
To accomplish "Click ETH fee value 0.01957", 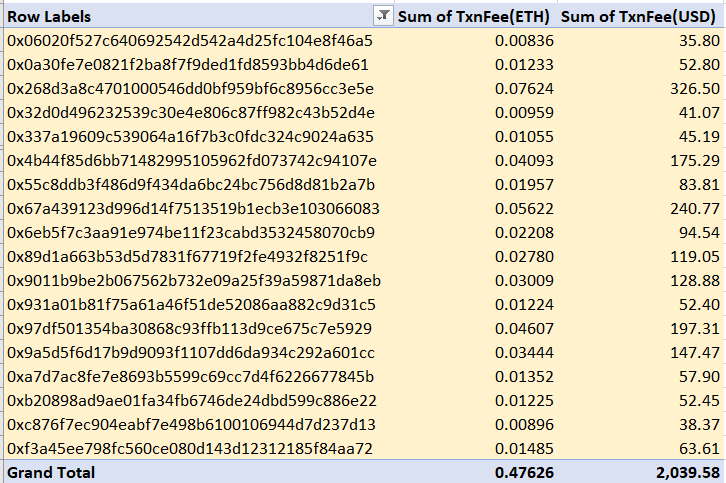I will 524,185.
